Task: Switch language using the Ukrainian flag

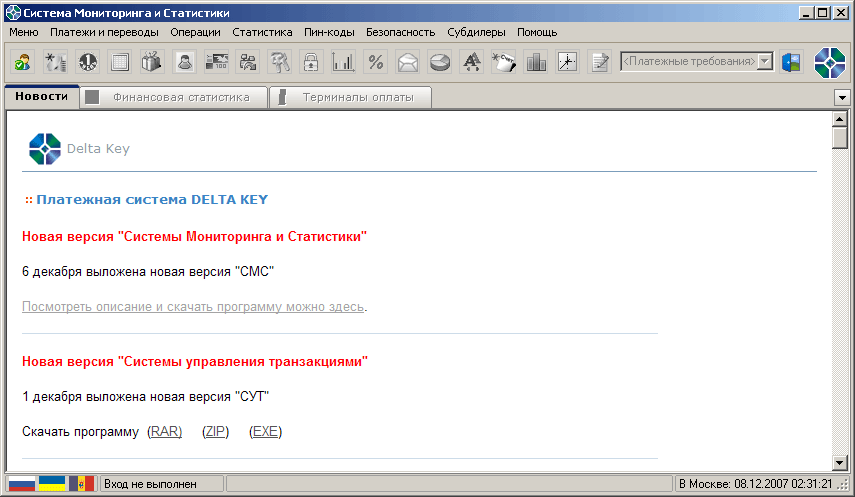Action: [52, 484]
